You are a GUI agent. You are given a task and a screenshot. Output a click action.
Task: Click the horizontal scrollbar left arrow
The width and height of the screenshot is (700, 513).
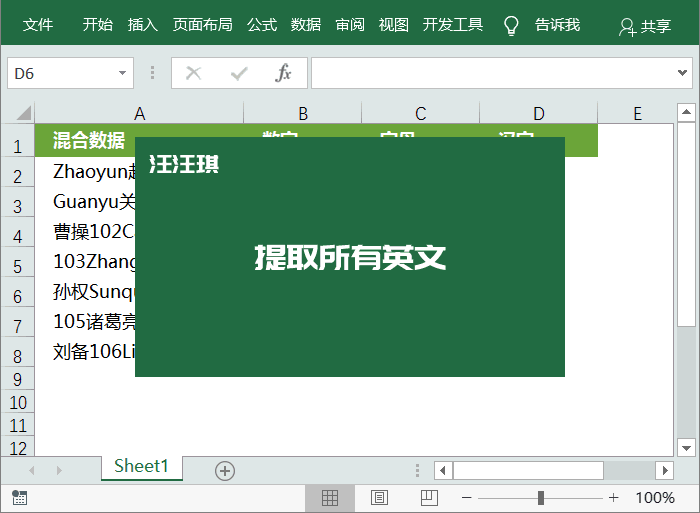coord(443,470)
